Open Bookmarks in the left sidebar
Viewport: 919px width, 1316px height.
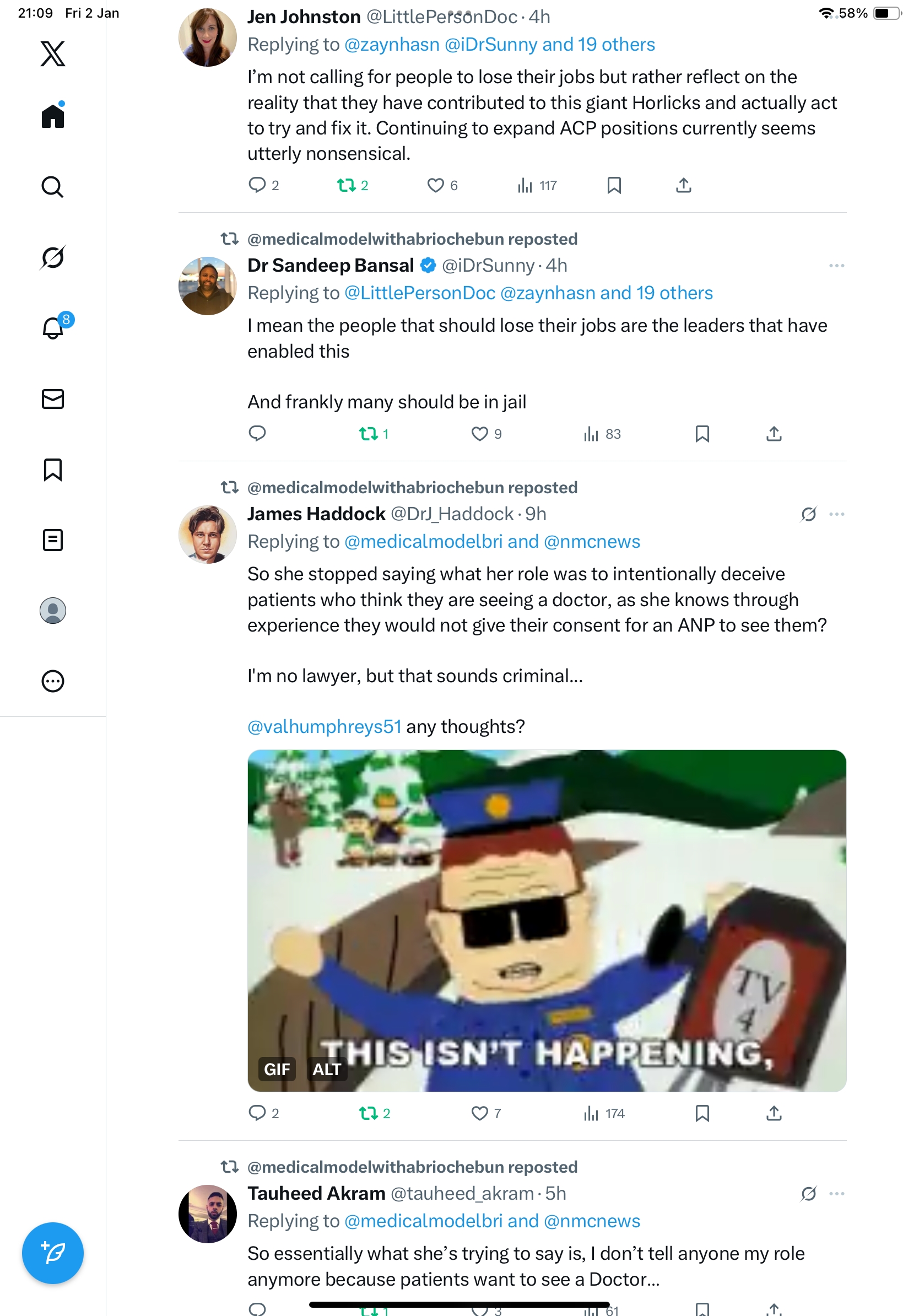(53, 470)
